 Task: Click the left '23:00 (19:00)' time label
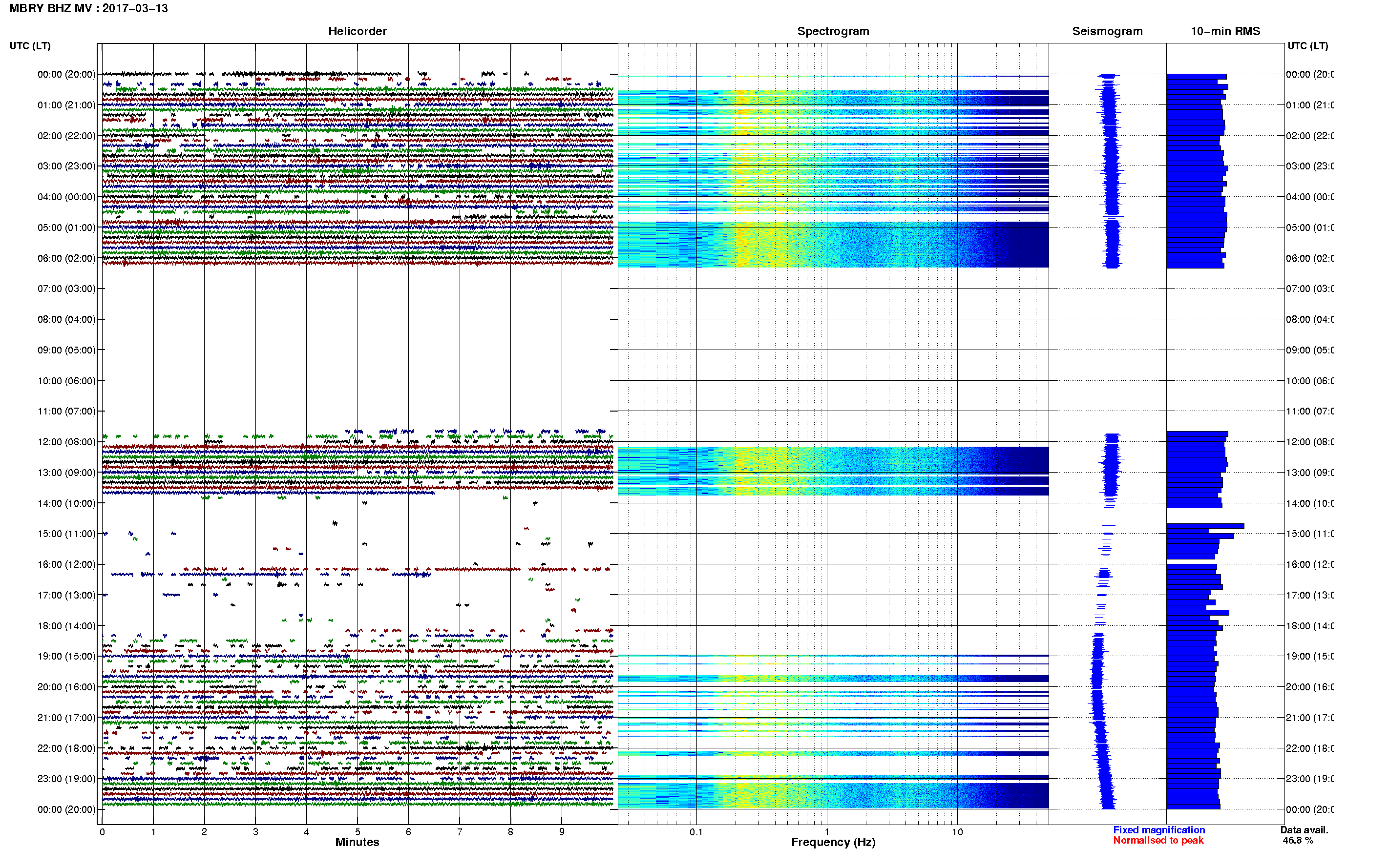tap(66, 779)
